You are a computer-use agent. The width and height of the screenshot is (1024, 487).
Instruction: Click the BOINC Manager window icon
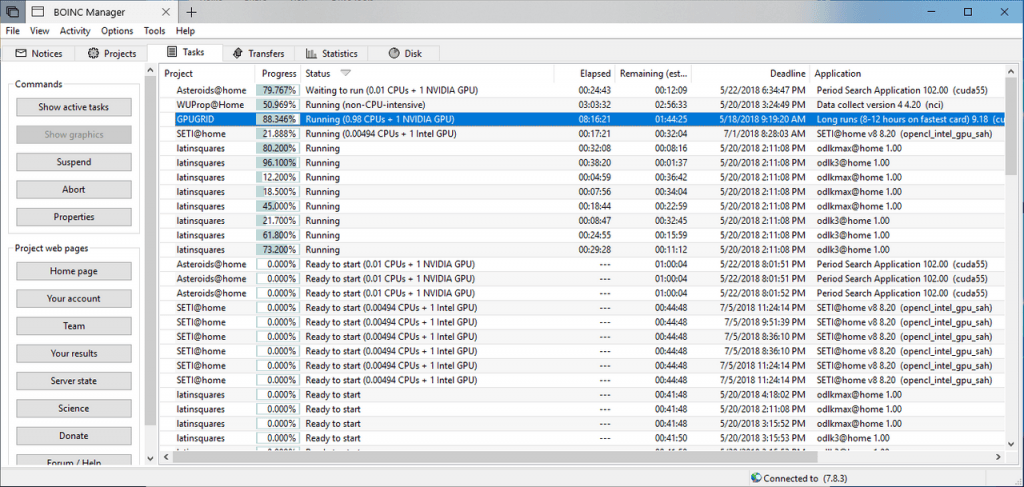39,12
